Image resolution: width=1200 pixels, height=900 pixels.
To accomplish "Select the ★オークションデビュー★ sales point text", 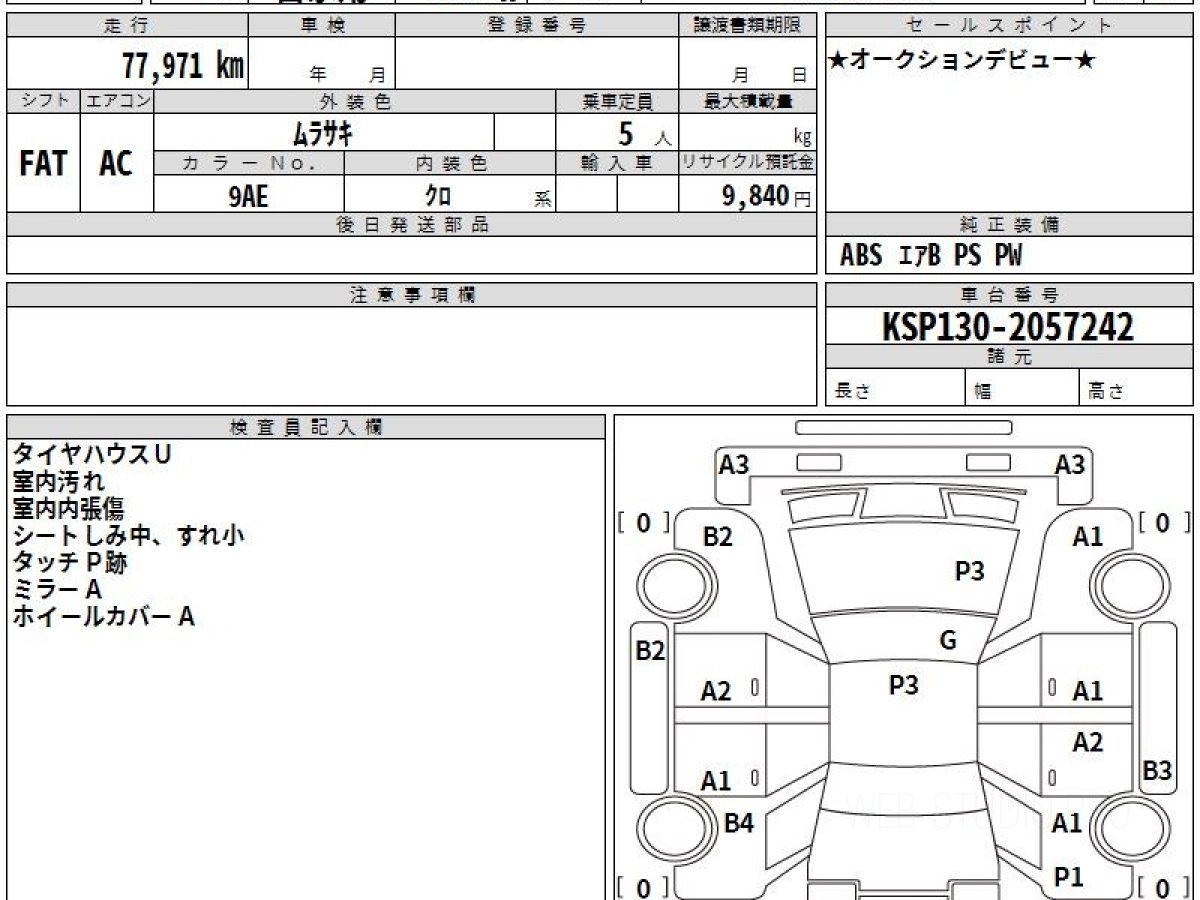I will [962, 61].
